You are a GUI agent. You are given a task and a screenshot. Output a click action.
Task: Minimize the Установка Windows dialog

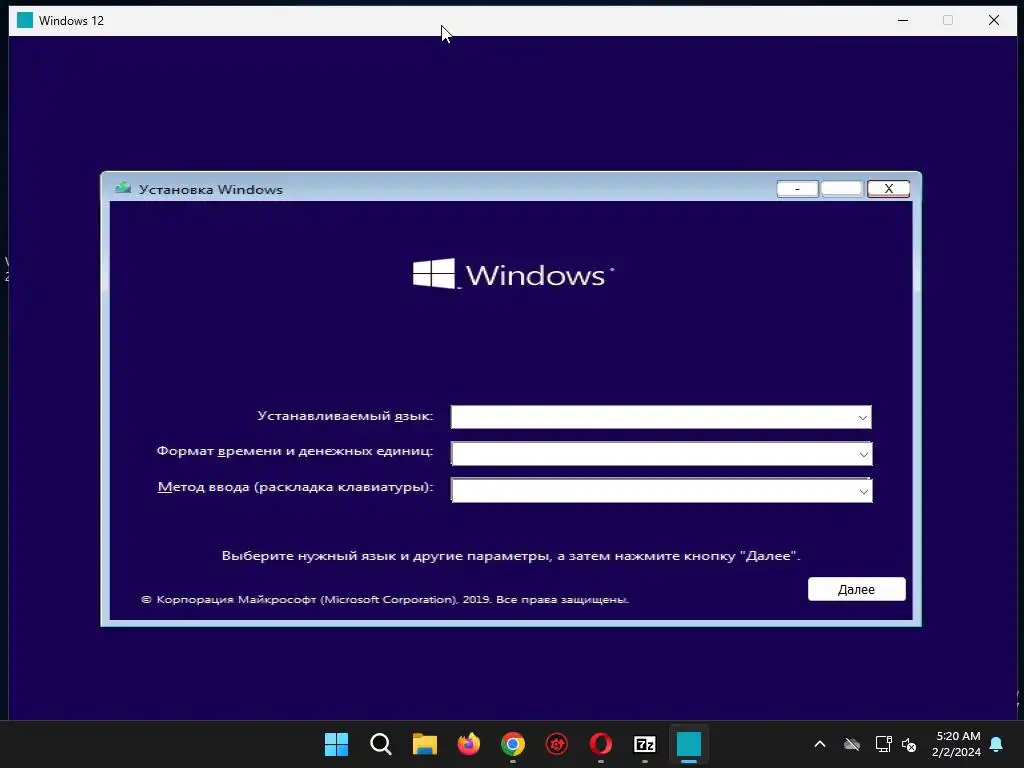tap(797, 189)
